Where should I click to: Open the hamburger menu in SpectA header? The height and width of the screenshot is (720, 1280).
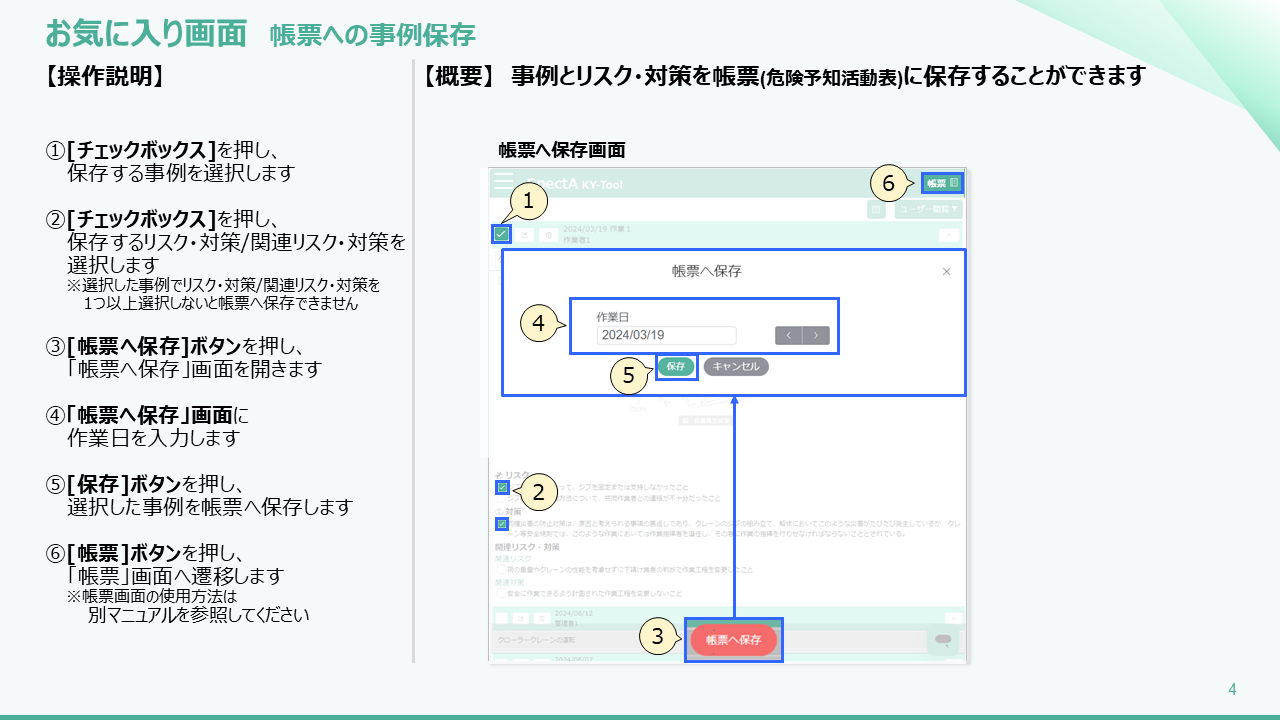(503, 184)
